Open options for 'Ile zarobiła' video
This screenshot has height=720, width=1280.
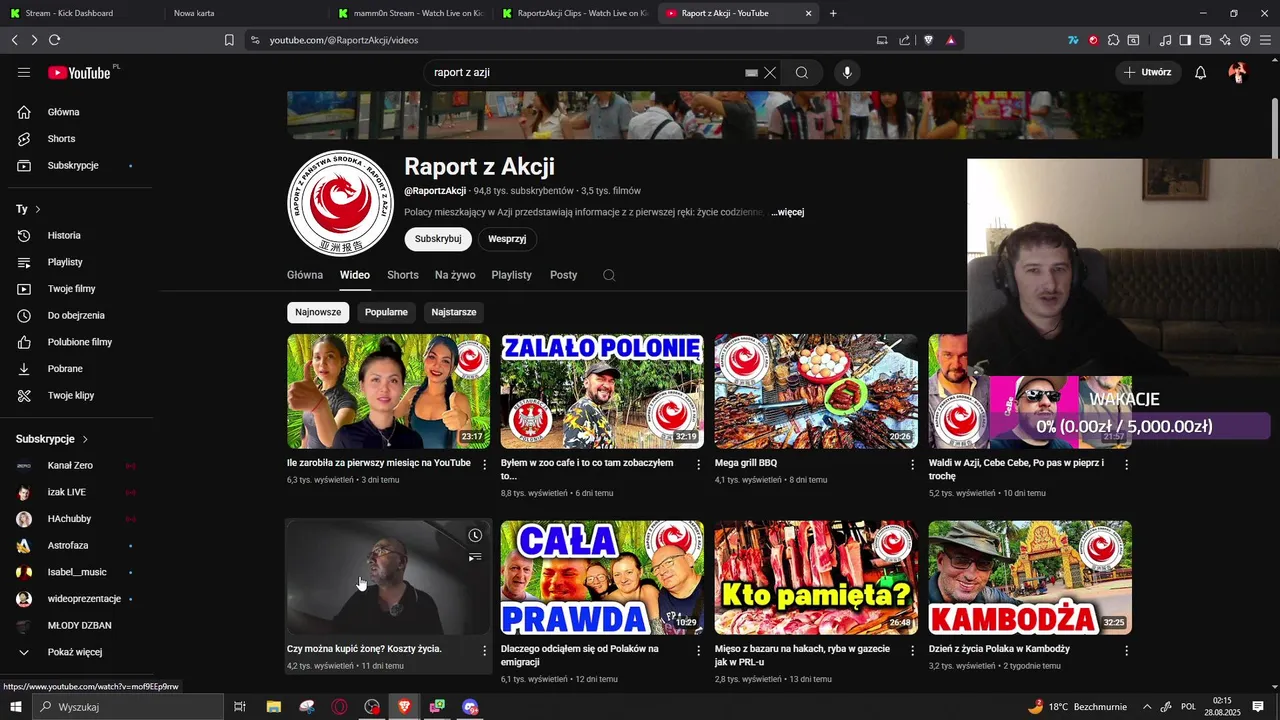485,465
